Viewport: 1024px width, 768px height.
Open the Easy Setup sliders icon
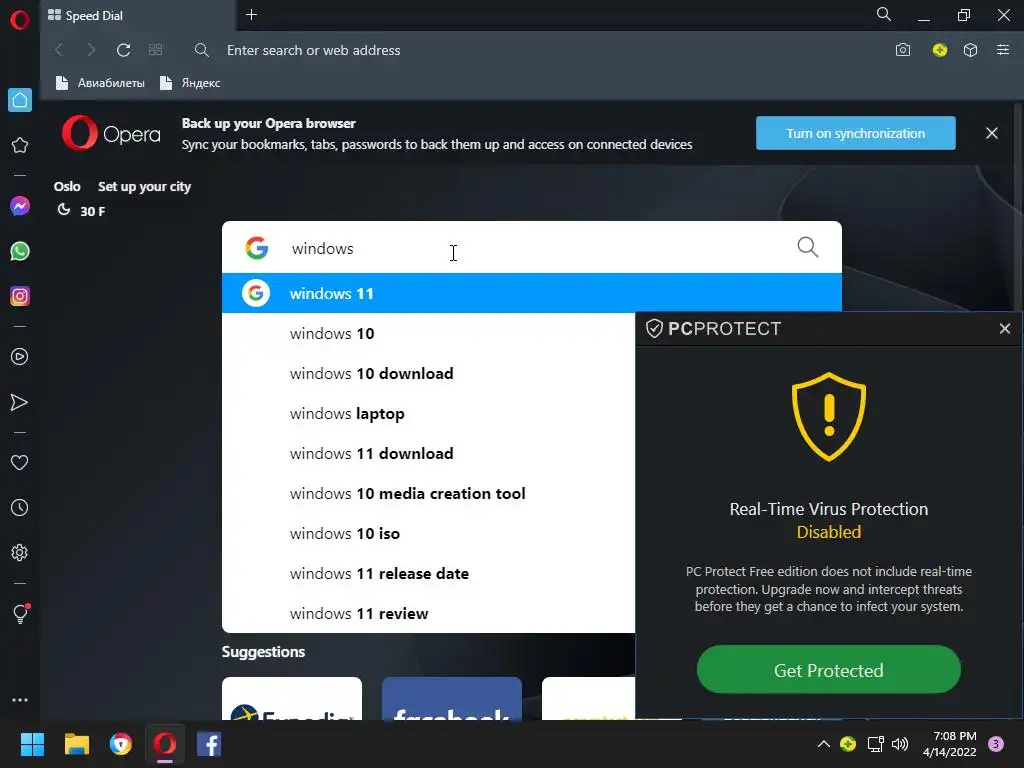click(x=1003, y=50)
